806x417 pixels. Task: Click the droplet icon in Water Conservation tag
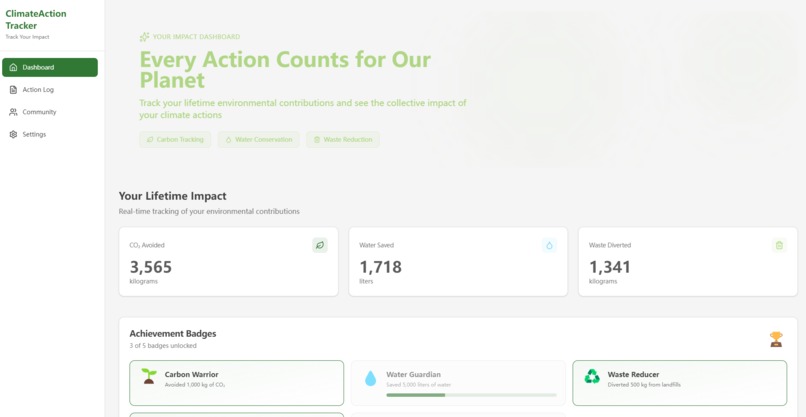228,139
